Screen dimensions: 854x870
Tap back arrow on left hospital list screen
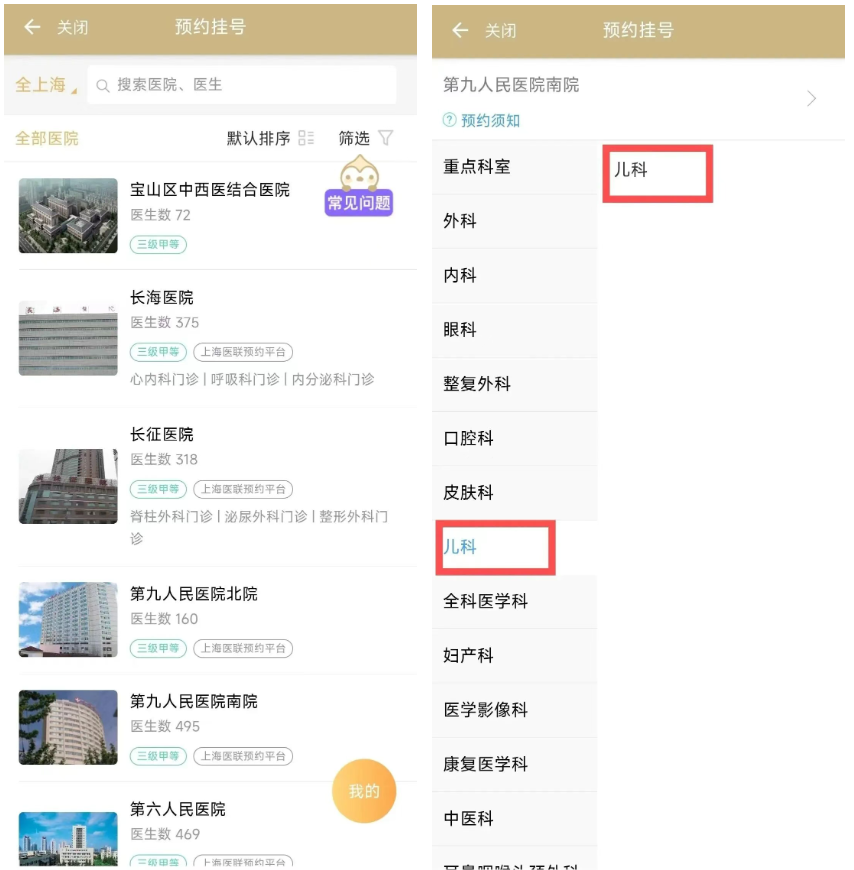(x=32, y=28)
